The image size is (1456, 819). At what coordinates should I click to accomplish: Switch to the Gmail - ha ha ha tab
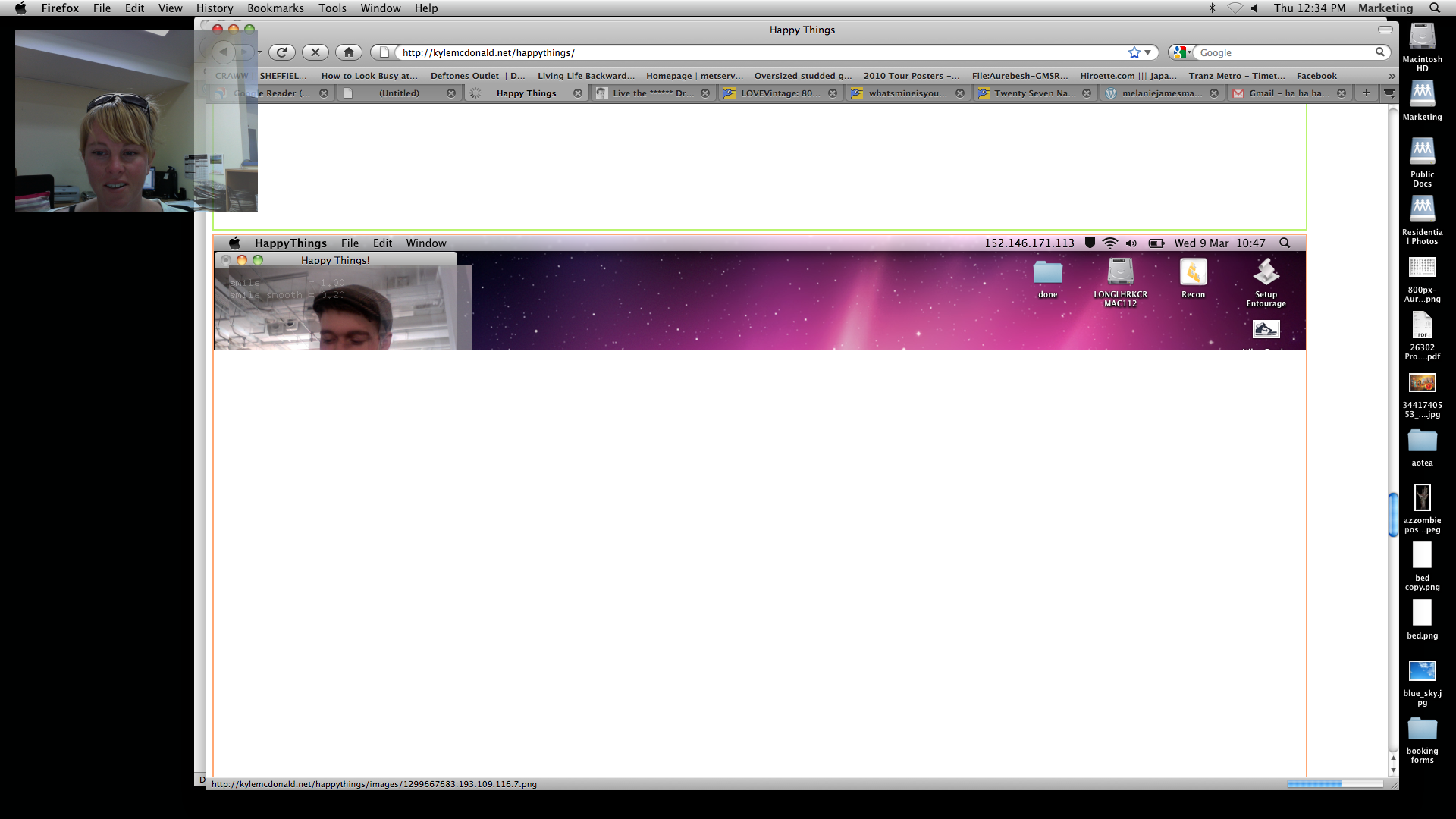point(1289,93)
